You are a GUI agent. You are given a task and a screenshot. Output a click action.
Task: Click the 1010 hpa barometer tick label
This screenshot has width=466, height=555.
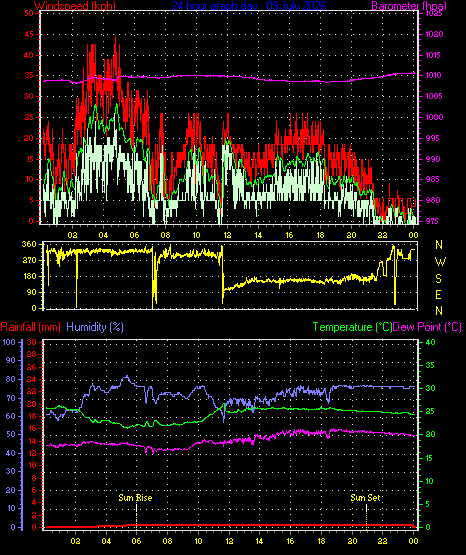433,75
